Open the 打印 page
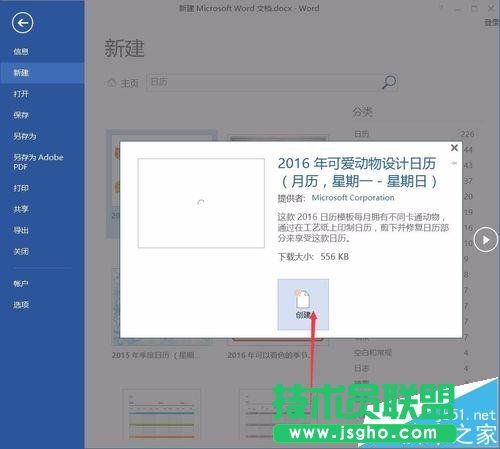500x449 pixels. pyautogui.click(x=21, y=188)
